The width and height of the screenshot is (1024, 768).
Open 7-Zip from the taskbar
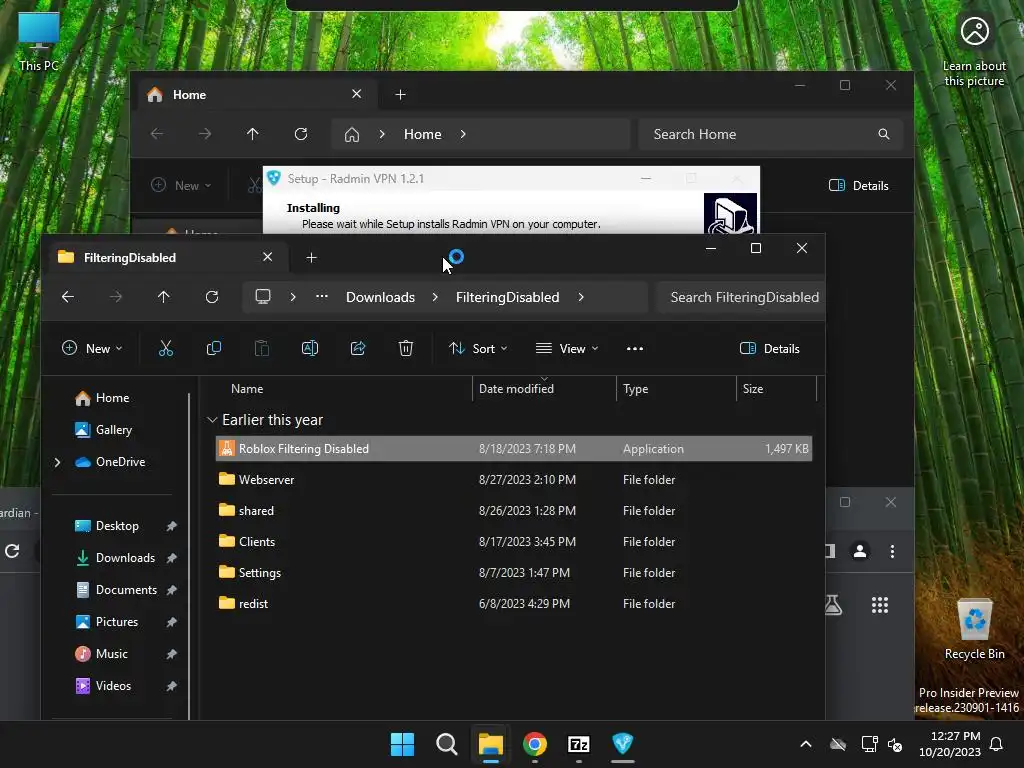[x=579, y=744]
